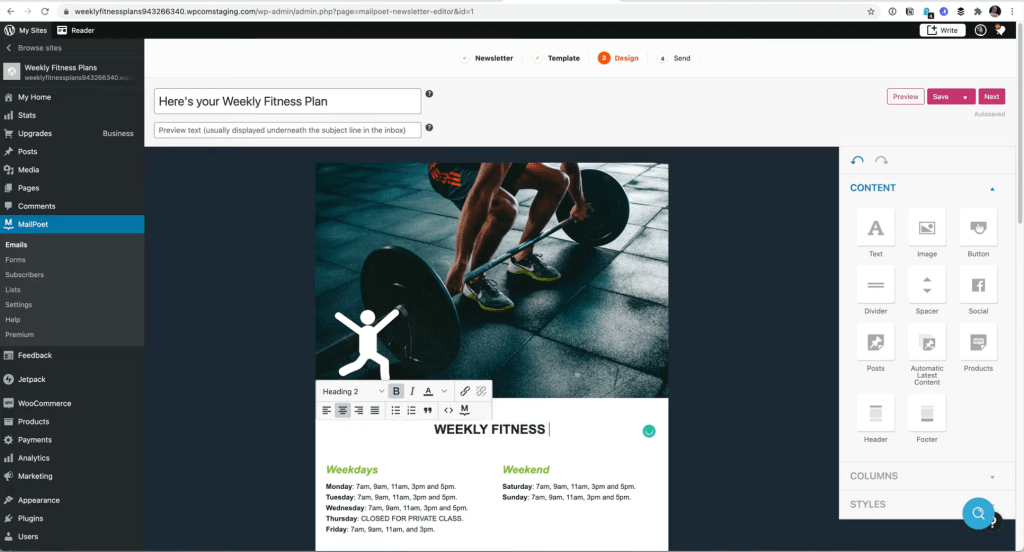
Task: Select the Spacer content block
Action: [x=927, y=291]
